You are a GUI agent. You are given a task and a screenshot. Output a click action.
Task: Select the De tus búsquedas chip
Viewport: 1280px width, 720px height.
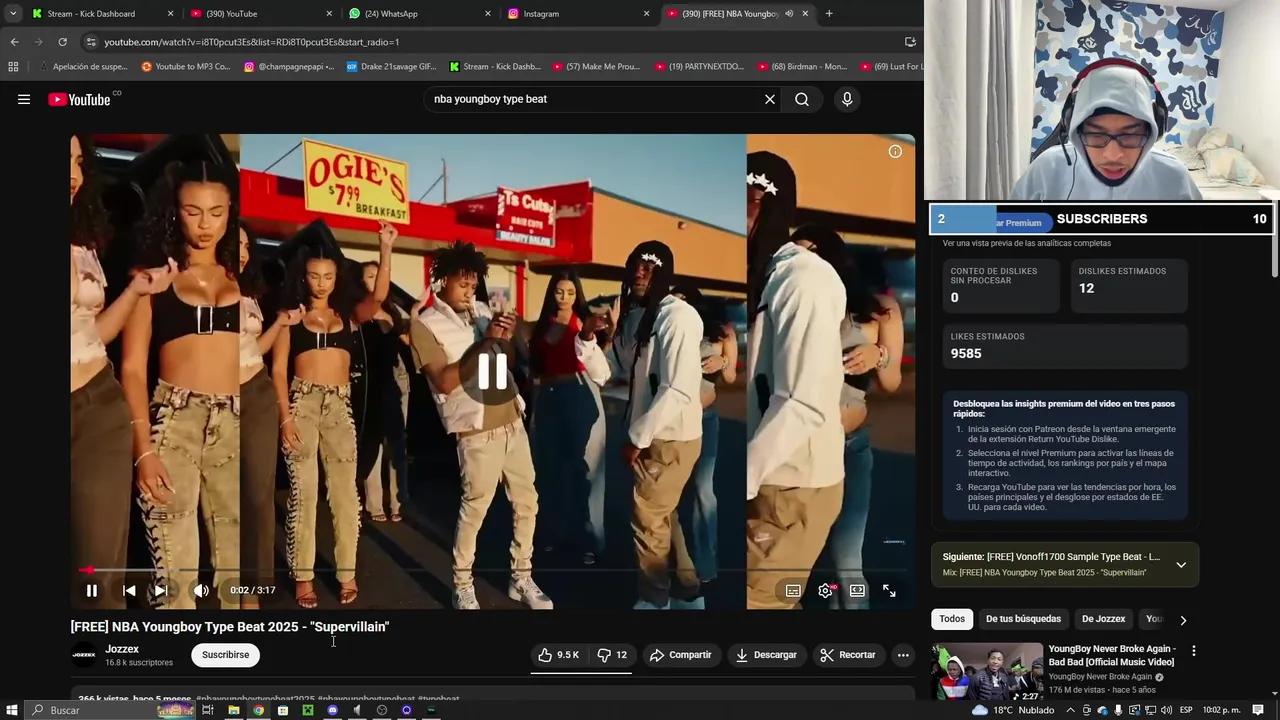[x=1023, y=619]
